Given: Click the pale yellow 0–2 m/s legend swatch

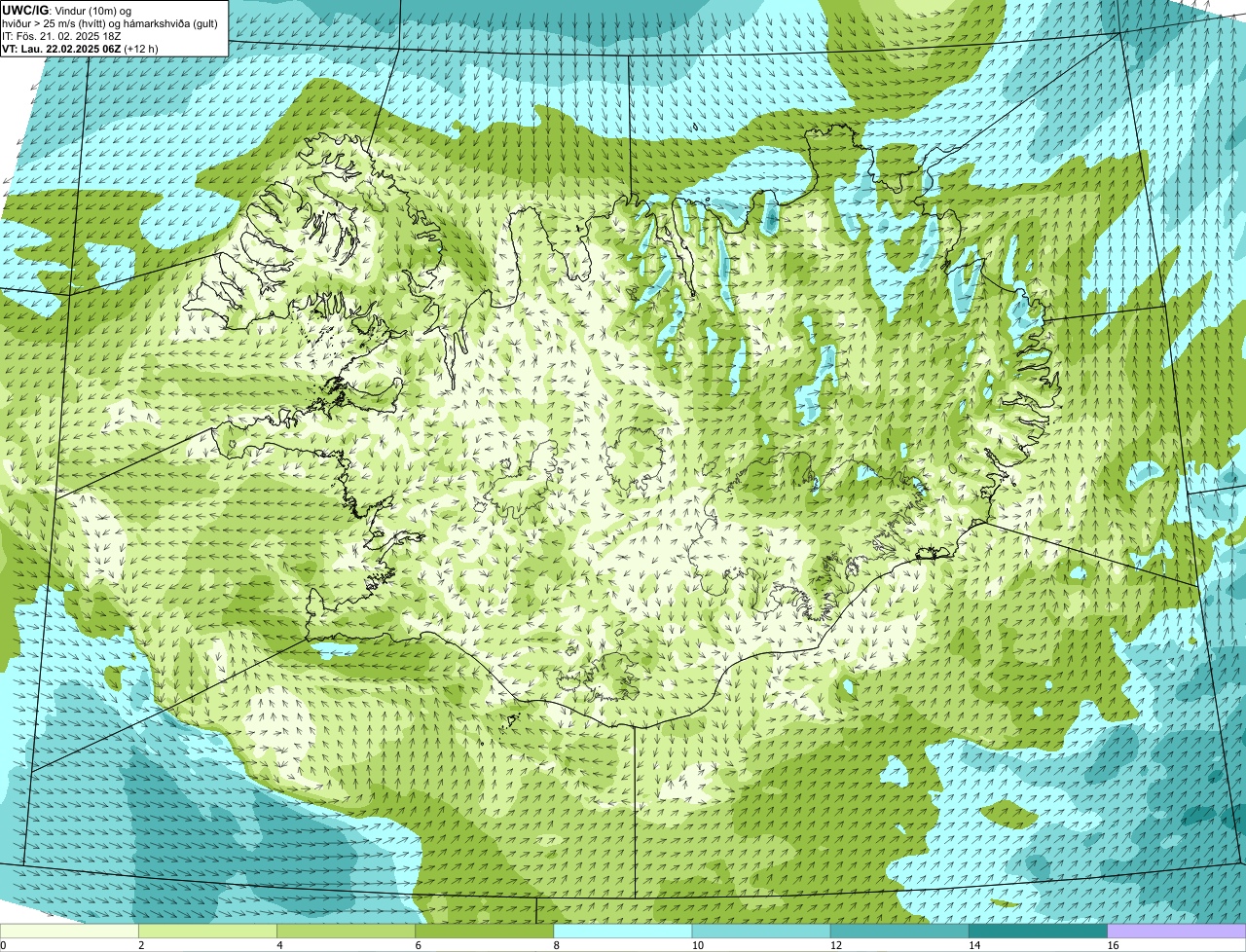Looking at the screenshot, I should point(69,932).
